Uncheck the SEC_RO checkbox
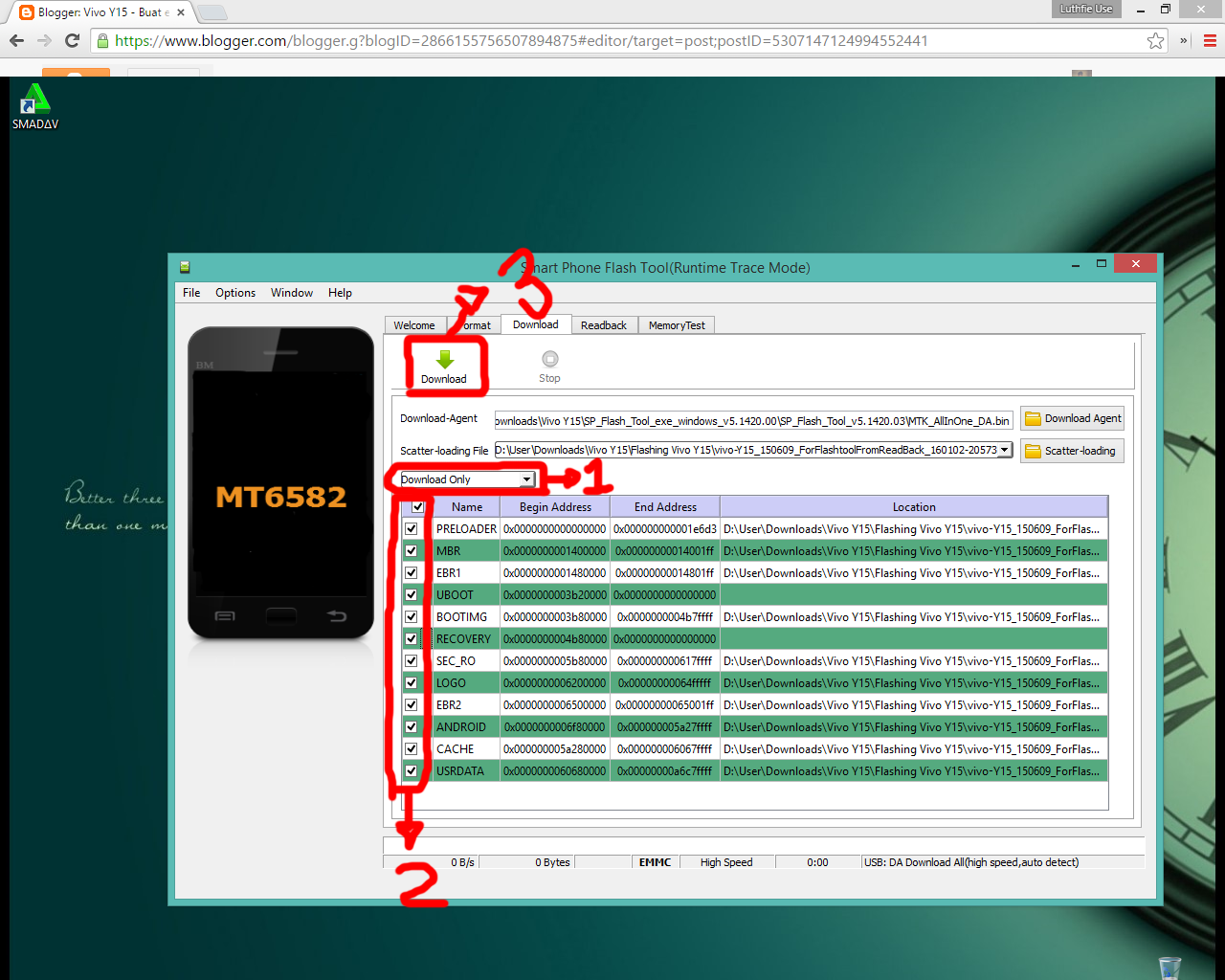The width and height of the screenshot is (1225, 980). tap(412, 661)
